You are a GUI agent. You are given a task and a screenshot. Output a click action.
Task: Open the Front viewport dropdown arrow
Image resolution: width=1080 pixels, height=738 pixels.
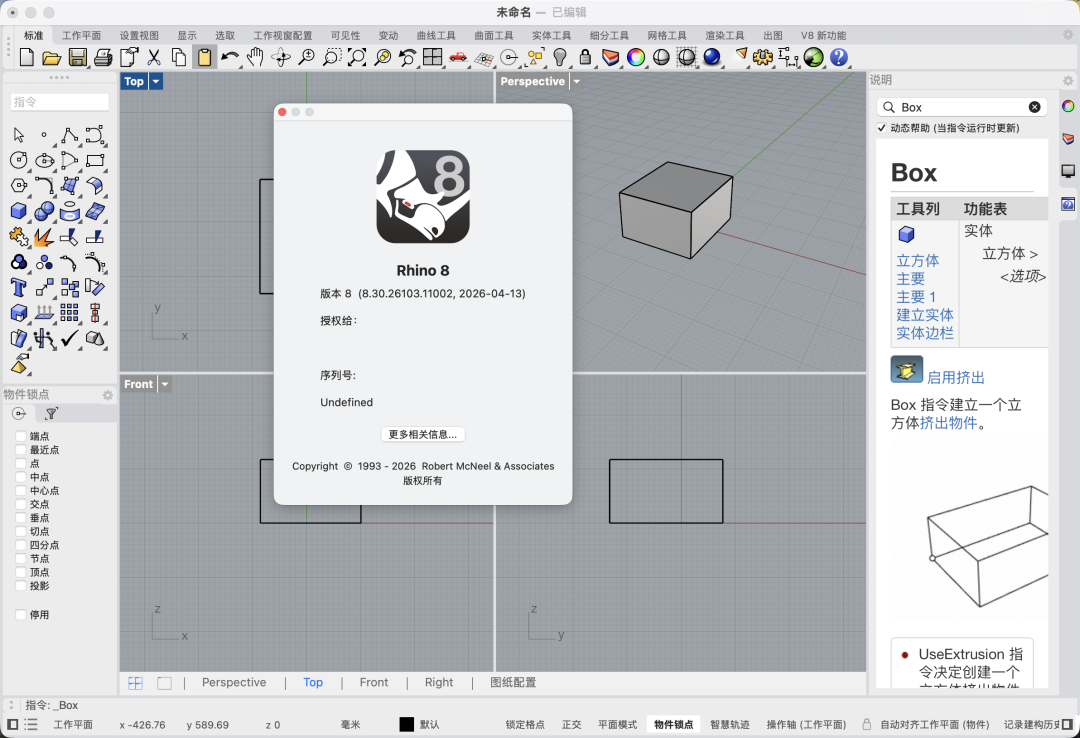coord(165,384)
